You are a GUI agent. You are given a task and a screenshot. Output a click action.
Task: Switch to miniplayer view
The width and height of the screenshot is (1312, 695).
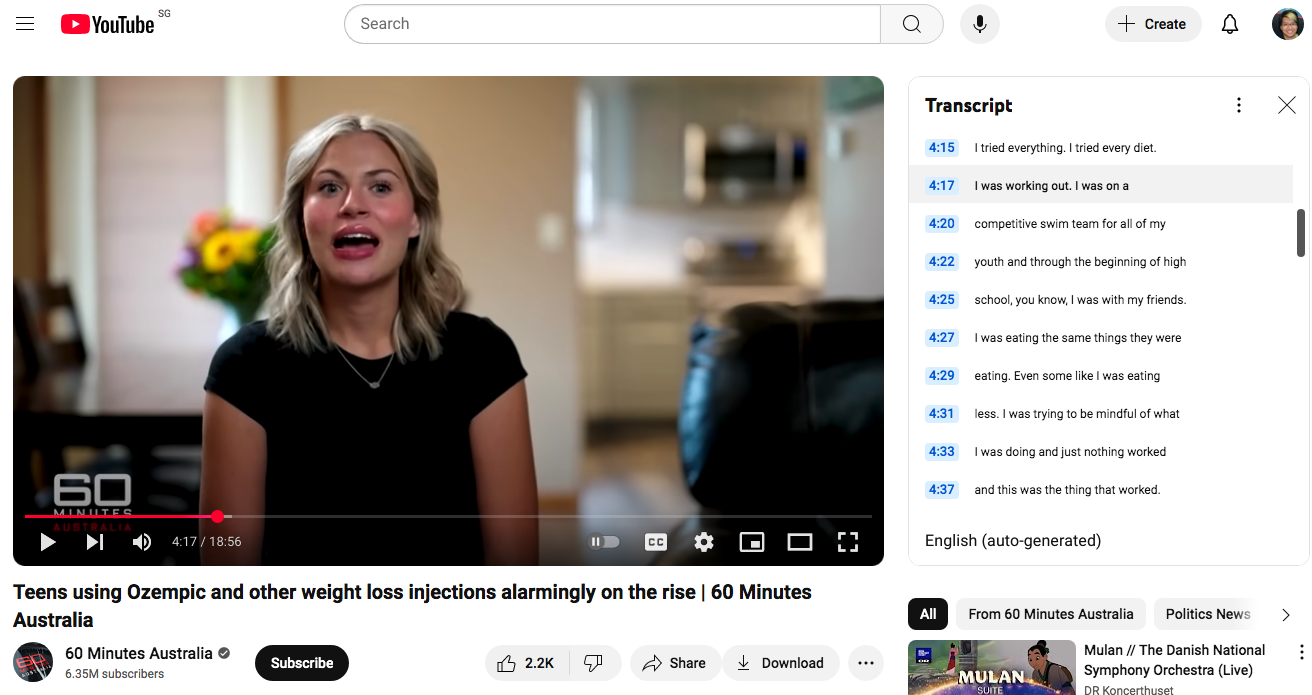click(x=752, y=542)
